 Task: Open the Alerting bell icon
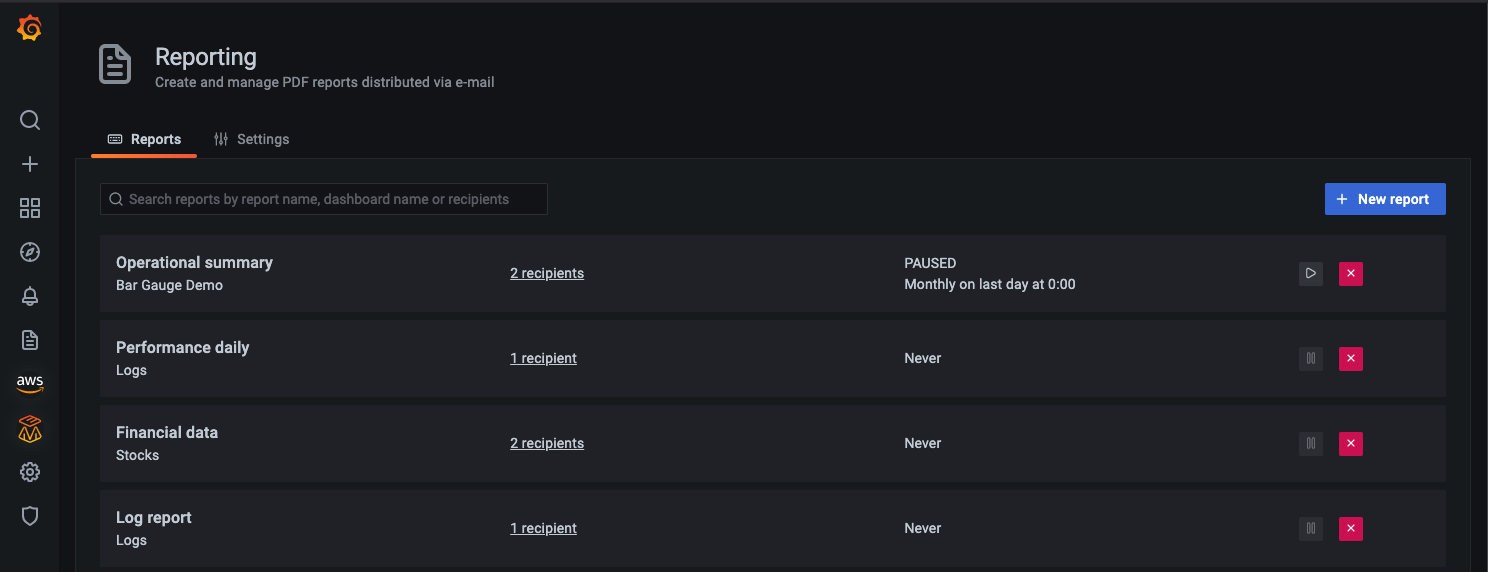point(30,296)
